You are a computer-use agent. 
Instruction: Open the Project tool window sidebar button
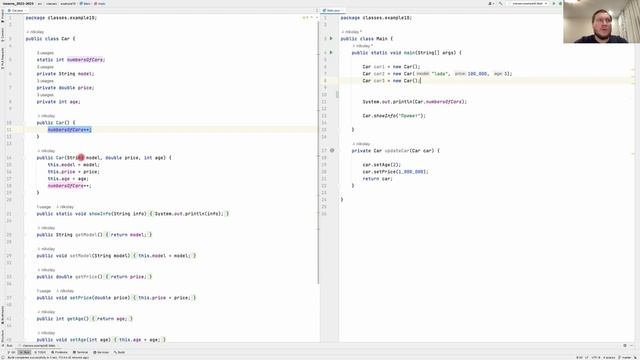coord(2,16)
